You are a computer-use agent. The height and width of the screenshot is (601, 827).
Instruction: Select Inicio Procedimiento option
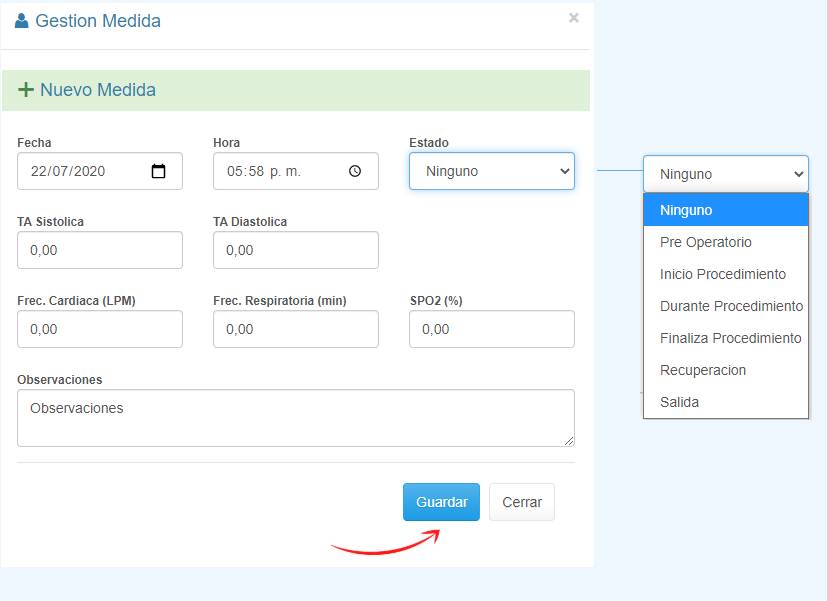coord(725,274)
